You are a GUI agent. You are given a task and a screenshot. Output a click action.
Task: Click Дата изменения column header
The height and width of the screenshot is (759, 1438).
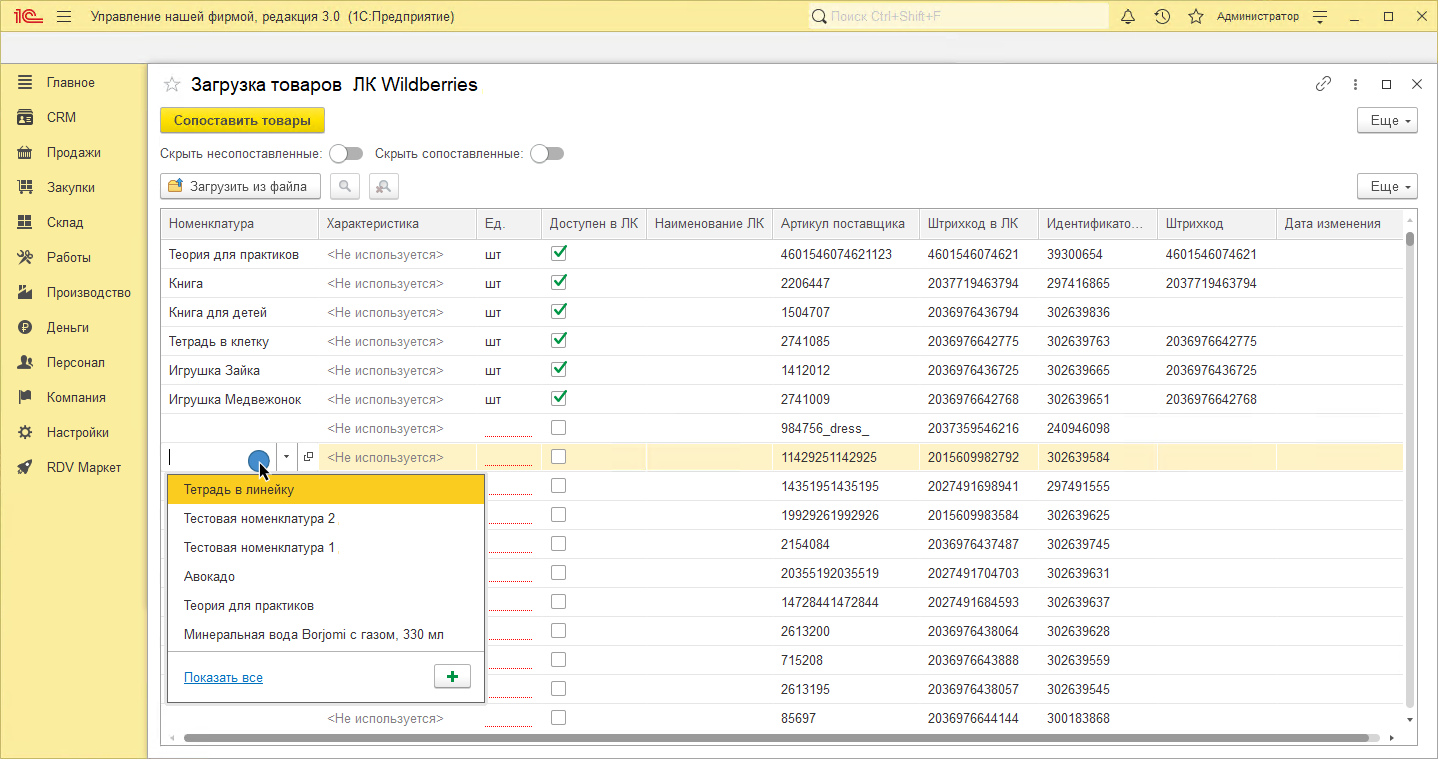1340,224
